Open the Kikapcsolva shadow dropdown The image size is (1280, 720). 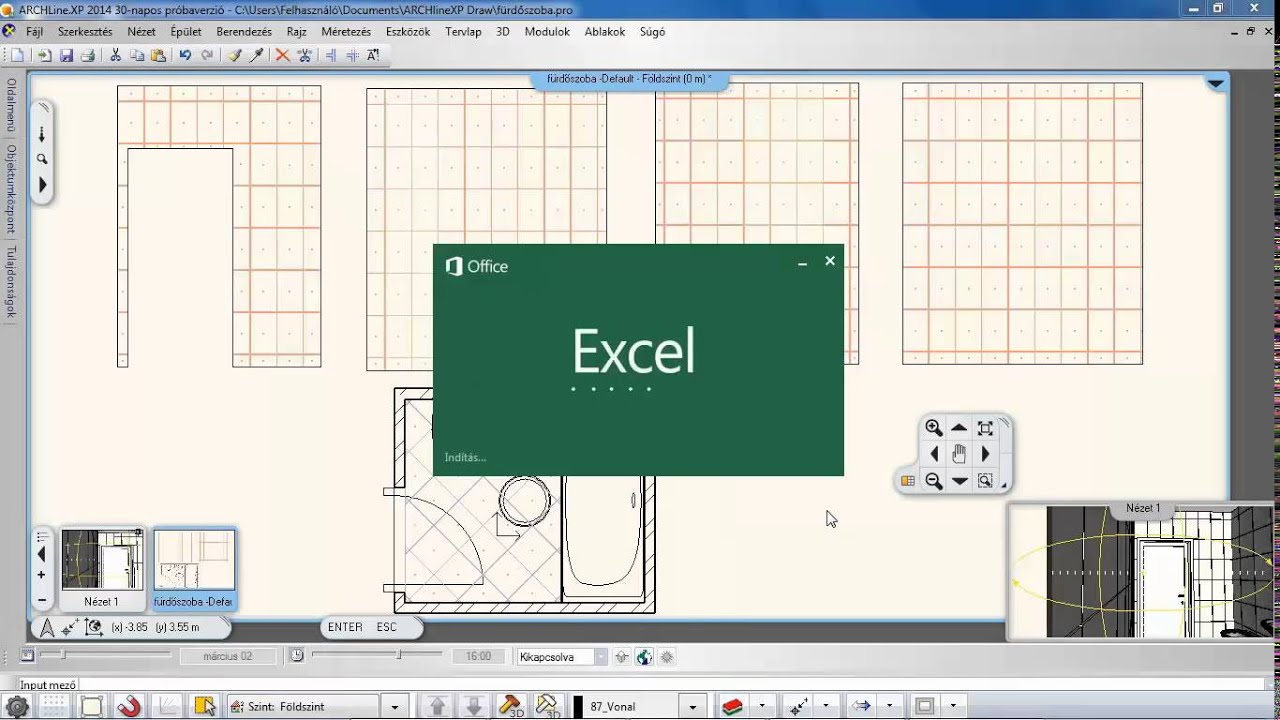point(601,657)
